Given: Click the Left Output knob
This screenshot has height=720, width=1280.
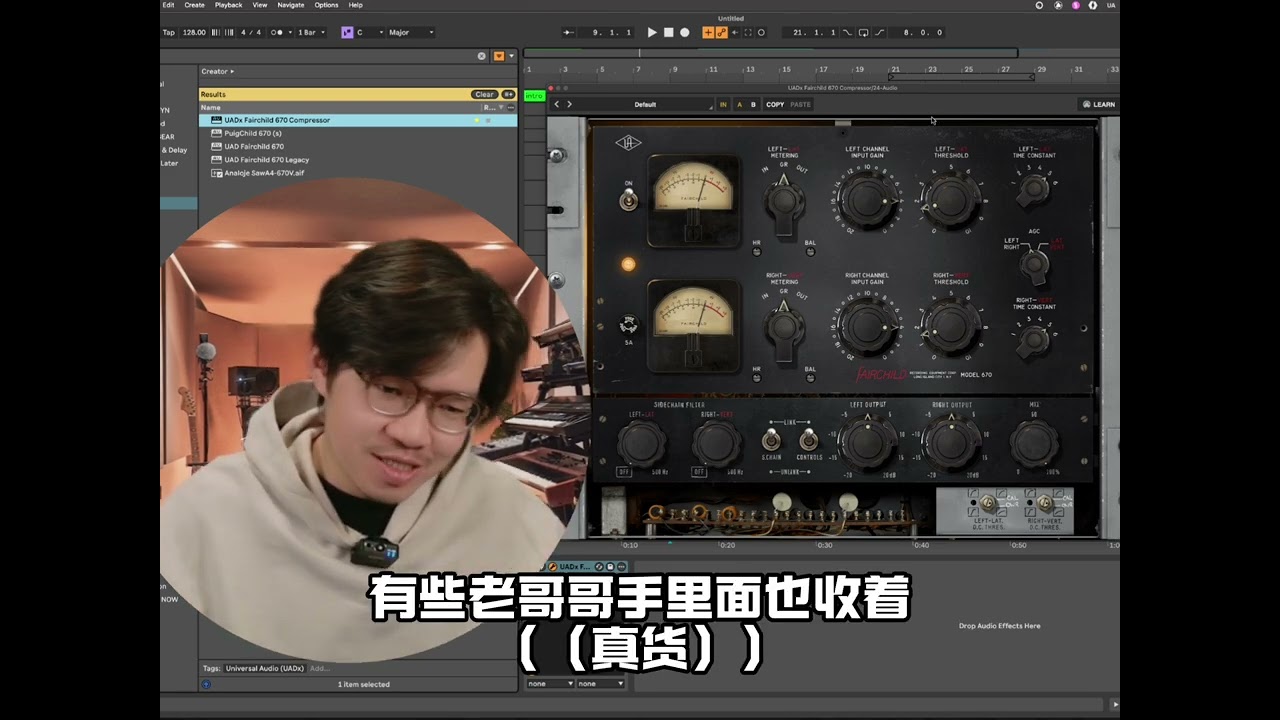Looking at the screenshot, I should pyautogui.click(x=866, y=443).
